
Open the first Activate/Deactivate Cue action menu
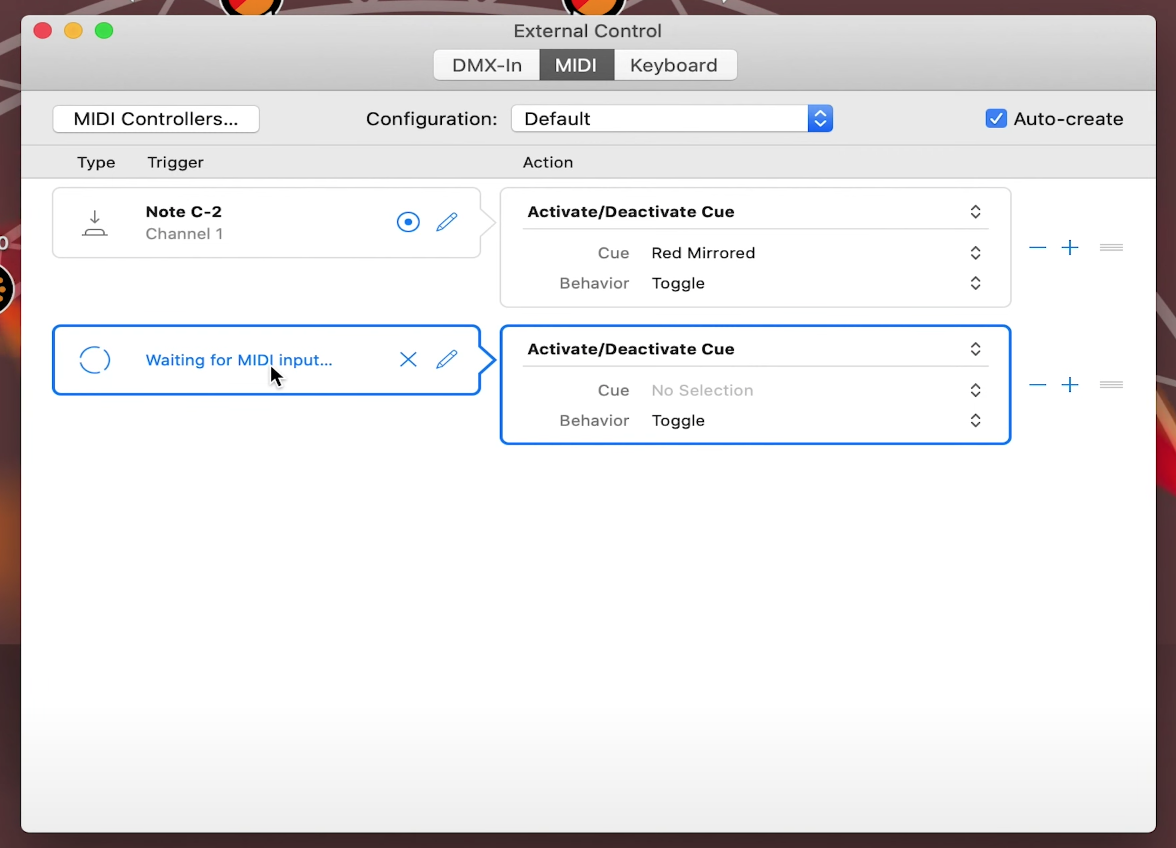coord(754,212)
